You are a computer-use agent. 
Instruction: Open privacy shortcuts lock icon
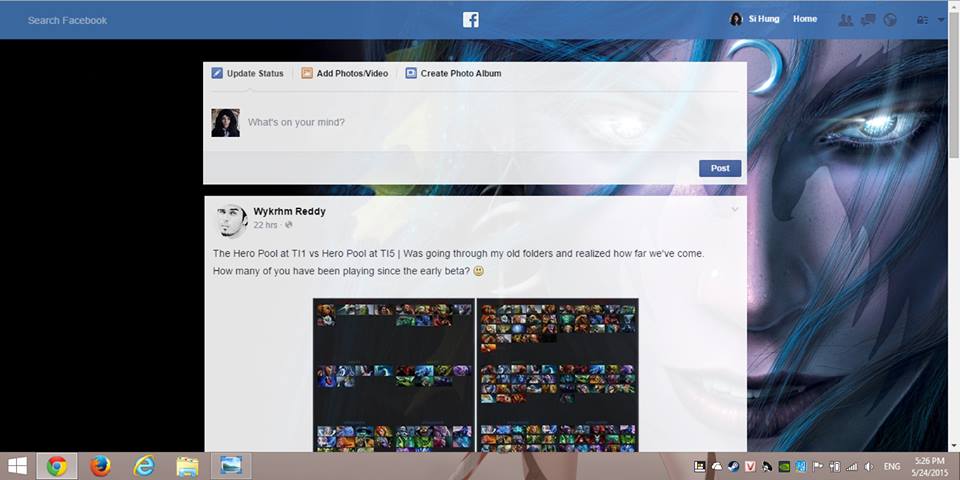point(922,20)
